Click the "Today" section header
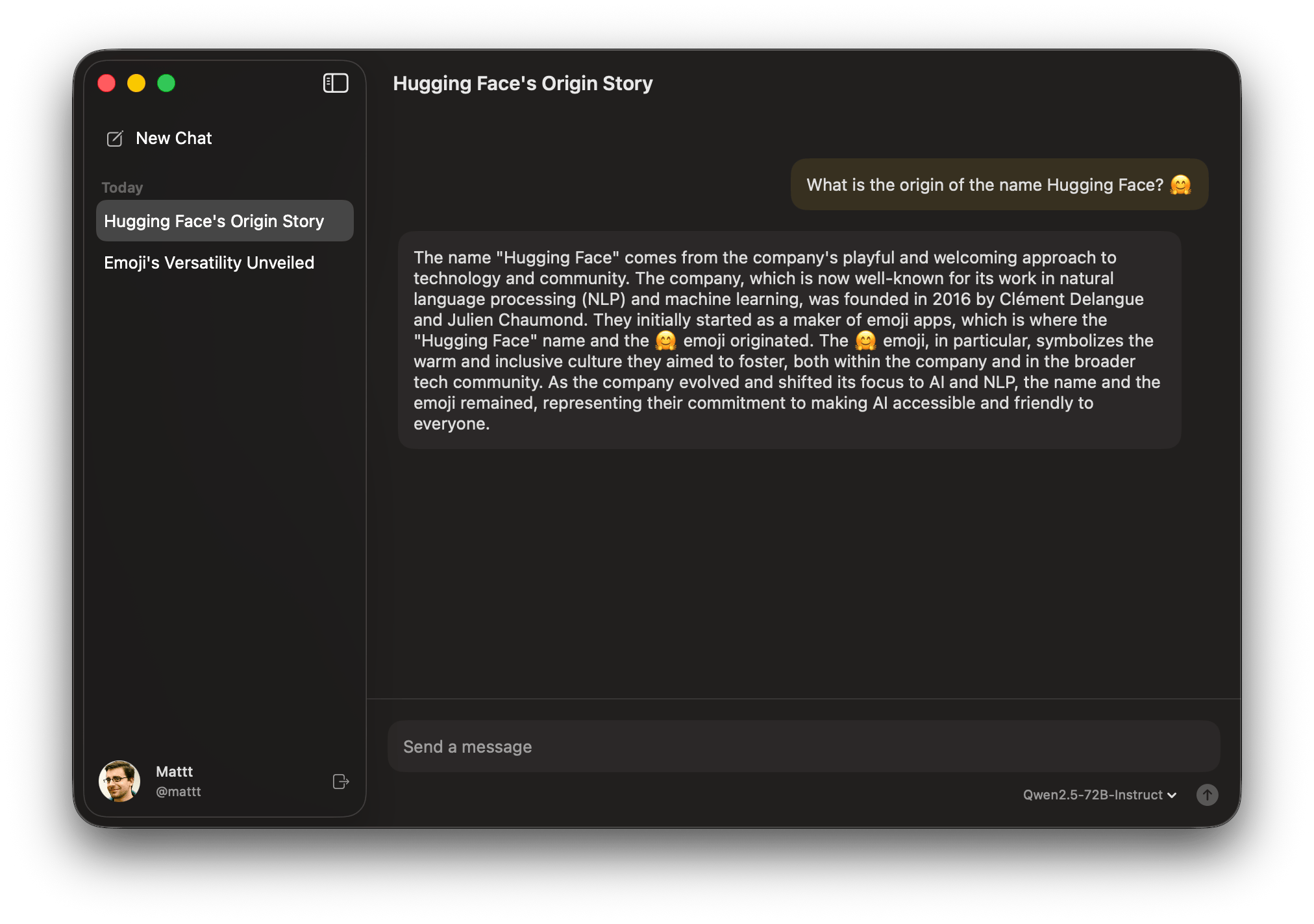Image resolution: width=1314 pixels, height=924 pixels. 122,187
